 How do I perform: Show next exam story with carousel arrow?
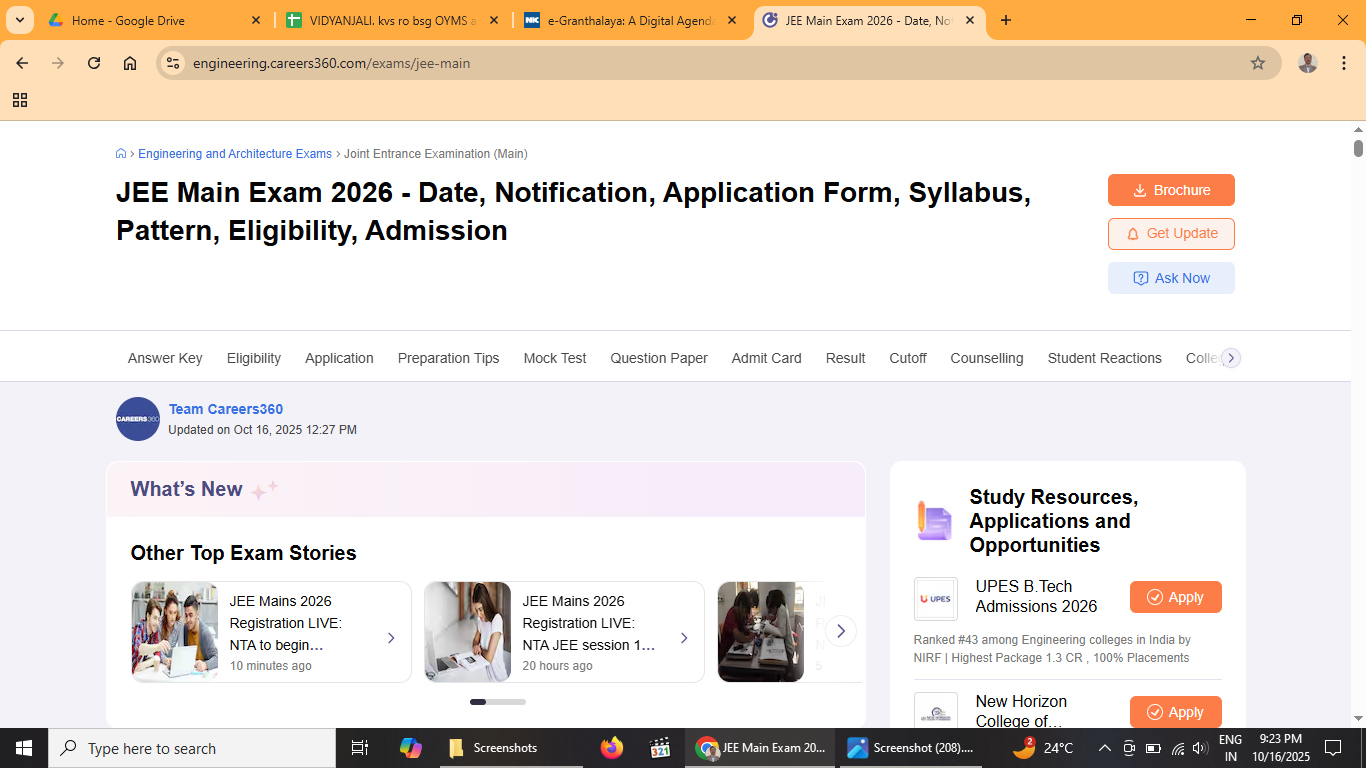[x=841, y=631]
